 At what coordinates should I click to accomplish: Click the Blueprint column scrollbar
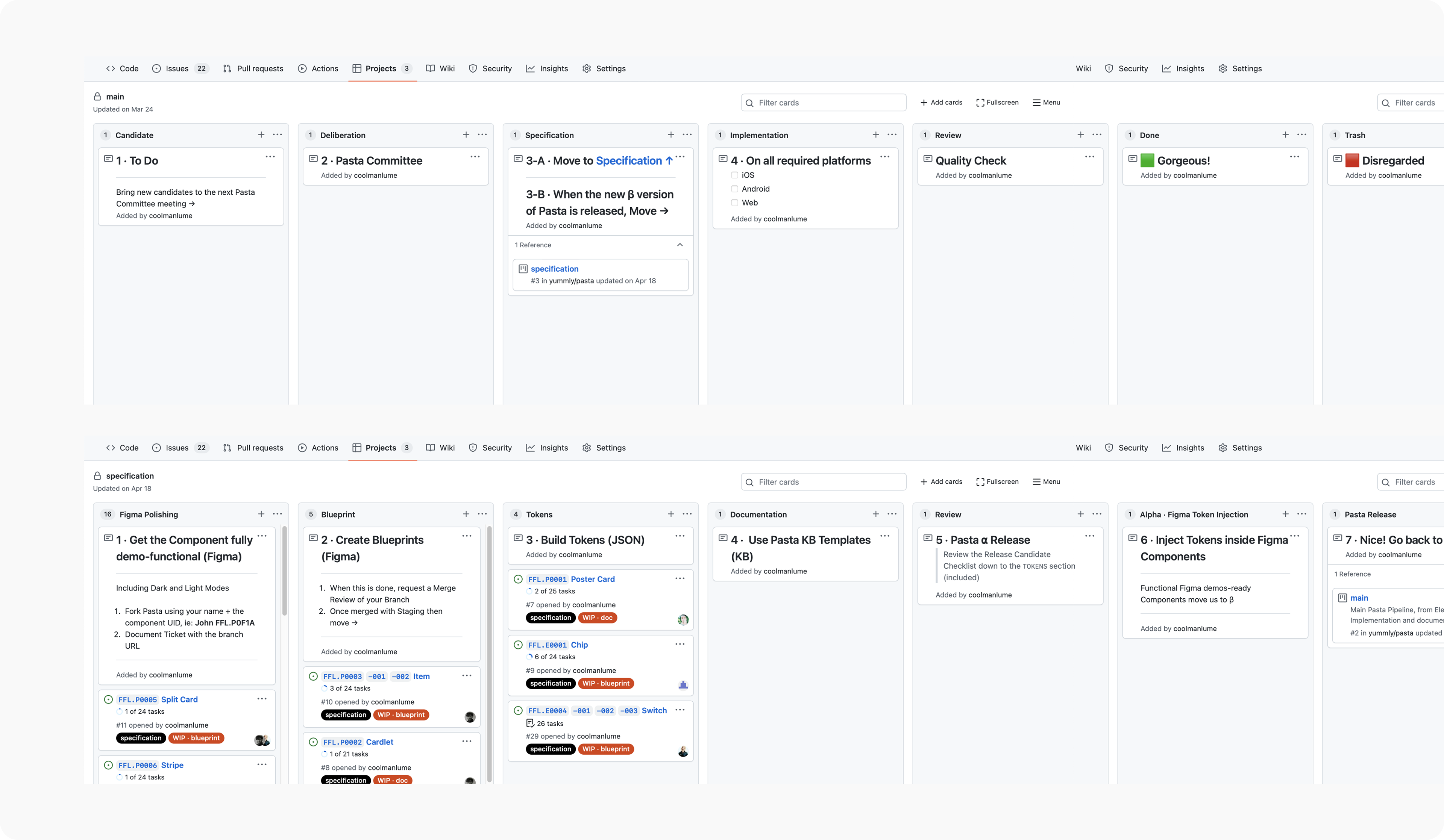[x=489, y=654]
